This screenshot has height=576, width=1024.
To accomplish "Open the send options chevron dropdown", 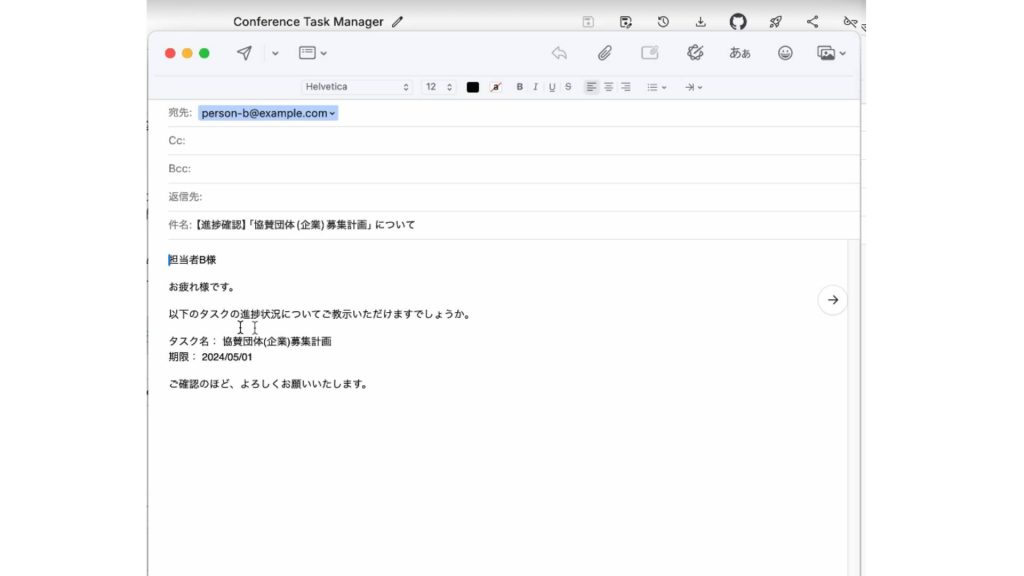I will (275, 53).
